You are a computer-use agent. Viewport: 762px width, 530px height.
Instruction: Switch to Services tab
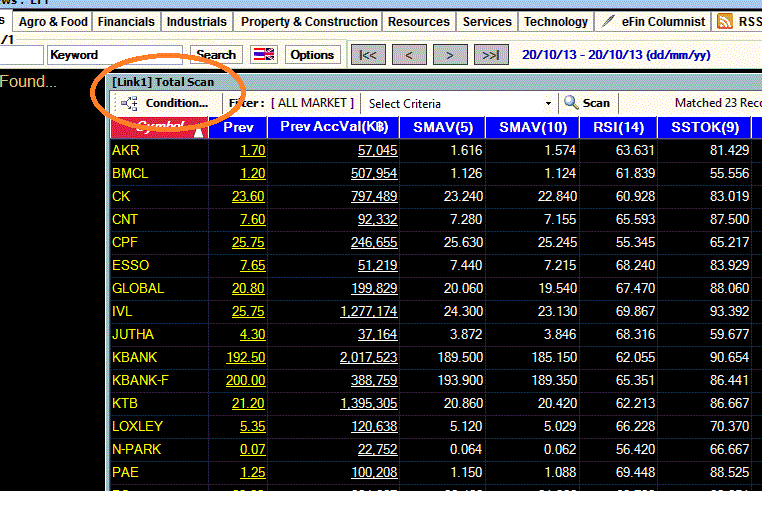click(487, 22)
